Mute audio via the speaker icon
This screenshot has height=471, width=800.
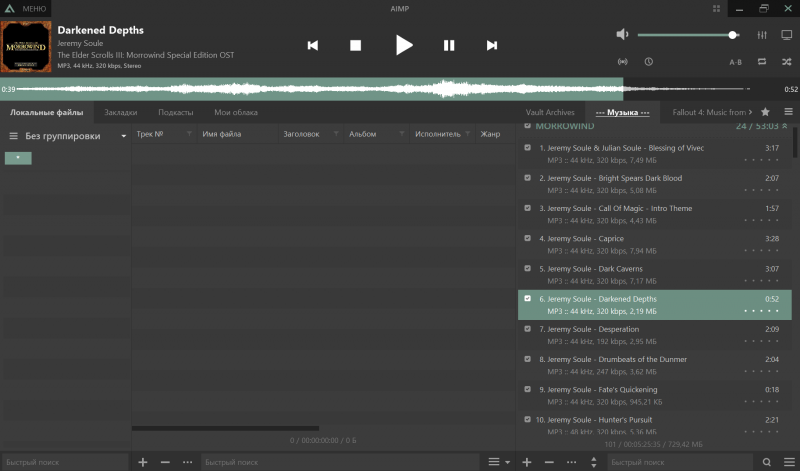click(622, 35)
